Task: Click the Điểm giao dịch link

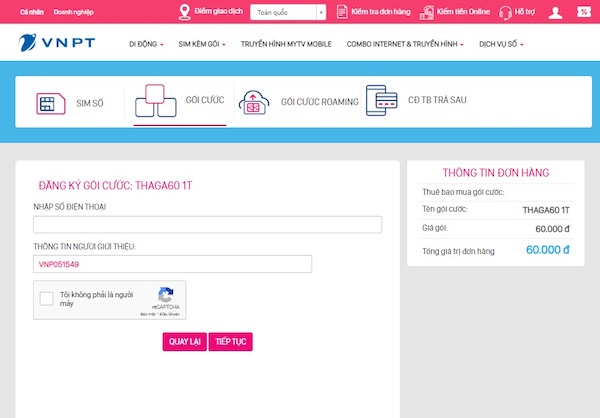Action: click(218, 11)
